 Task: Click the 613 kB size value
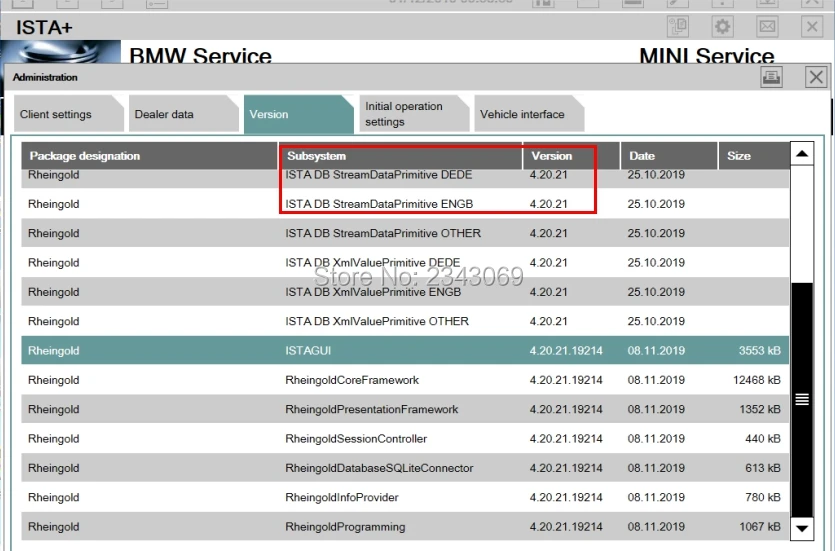click(x=763, y=468)
